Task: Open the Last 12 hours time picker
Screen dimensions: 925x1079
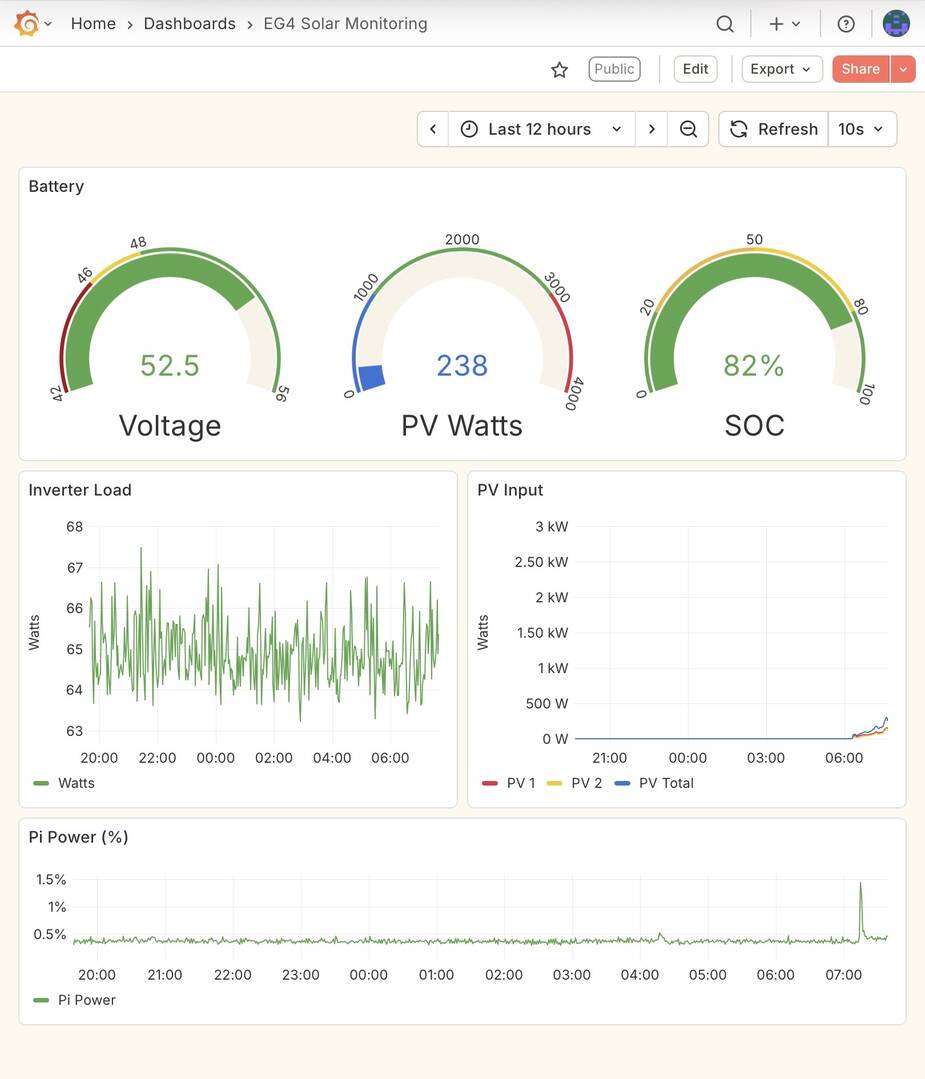Action: [x=540, y=129]
